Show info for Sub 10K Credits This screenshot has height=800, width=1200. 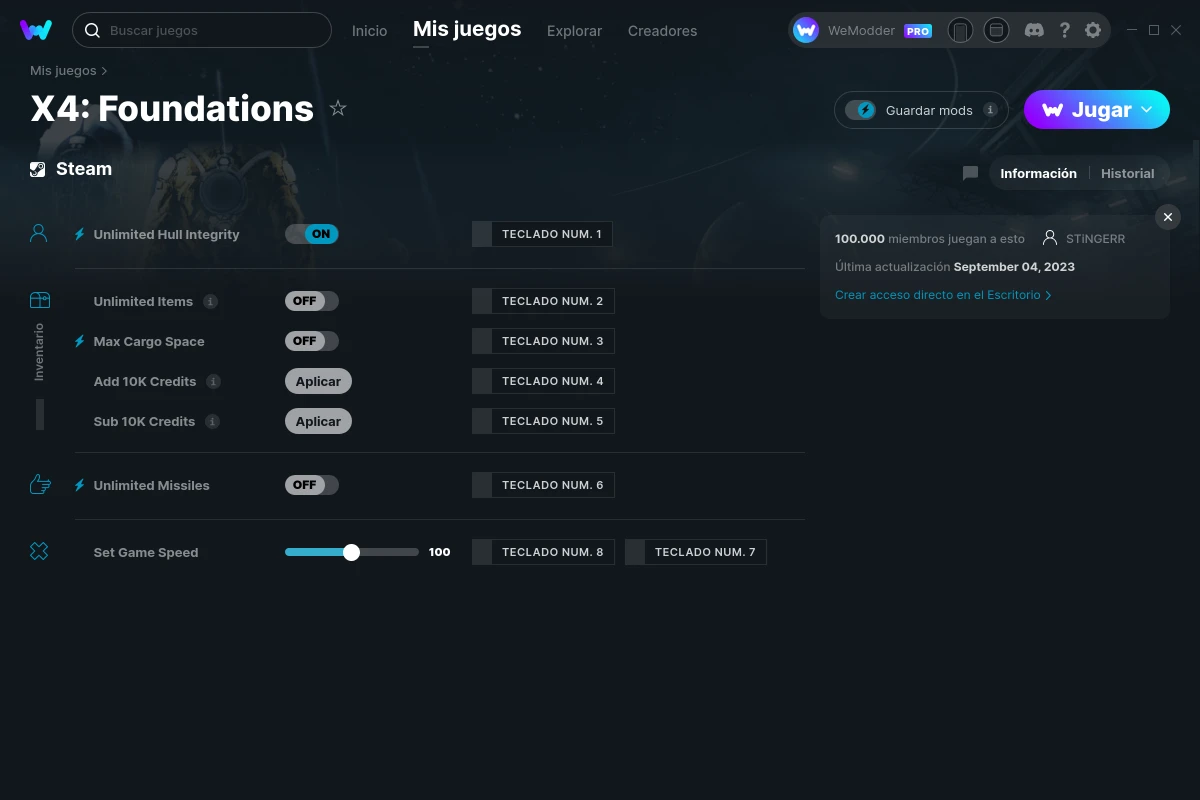tap(212, 421)
